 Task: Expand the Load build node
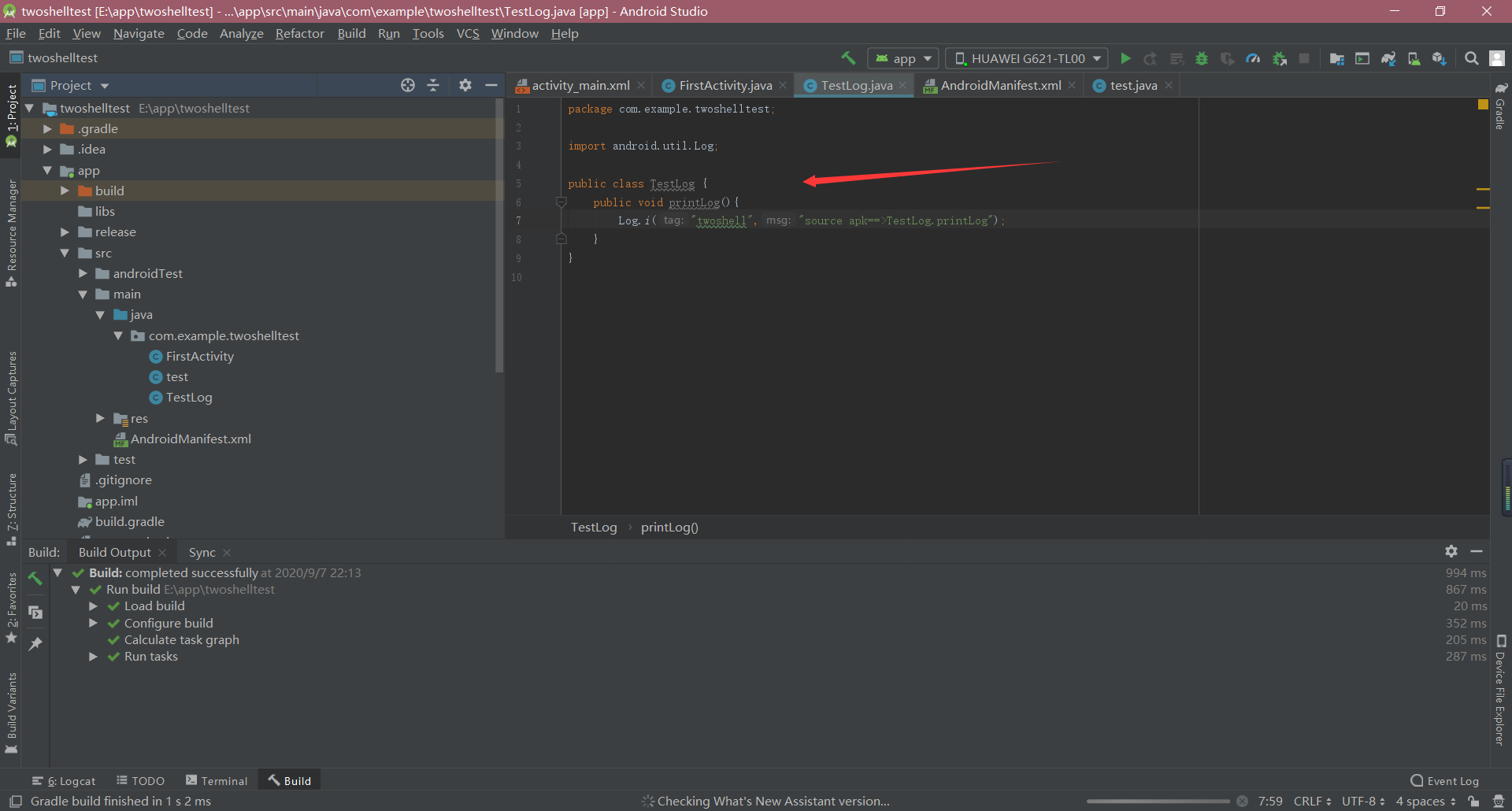click(x=93, y=606)
